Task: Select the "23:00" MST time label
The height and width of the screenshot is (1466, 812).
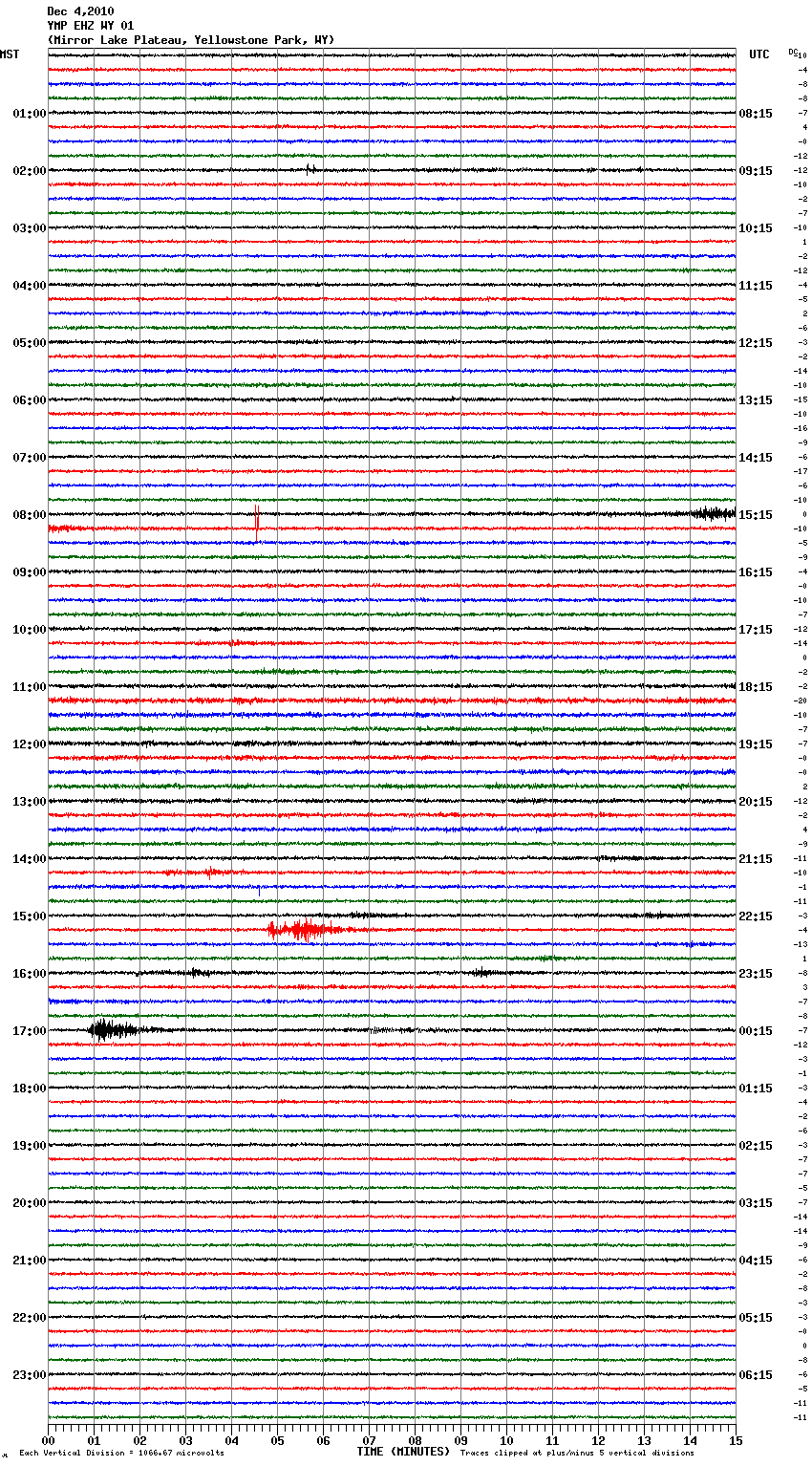Action: click(30, 1375)
